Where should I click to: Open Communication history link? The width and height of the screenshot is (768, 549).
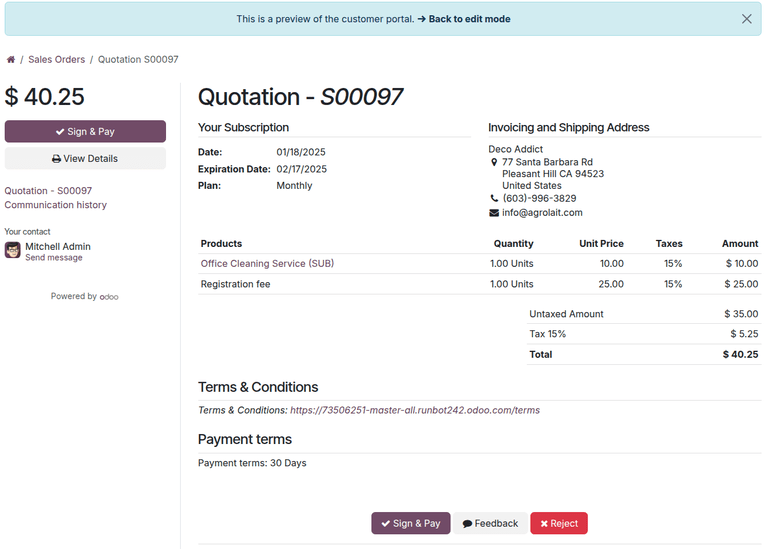(55, 205)
